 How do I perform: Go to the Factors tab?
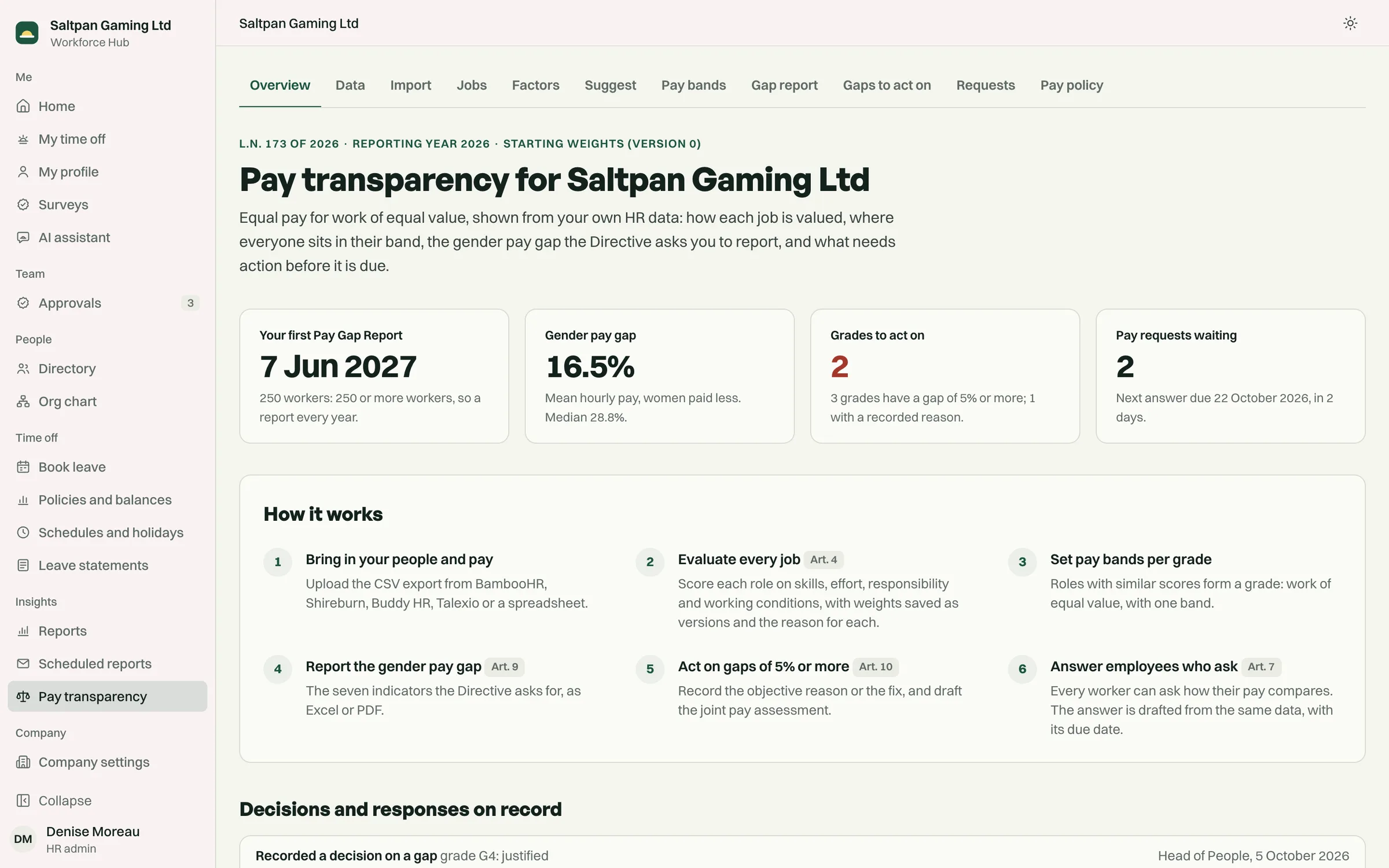(535, 86)
